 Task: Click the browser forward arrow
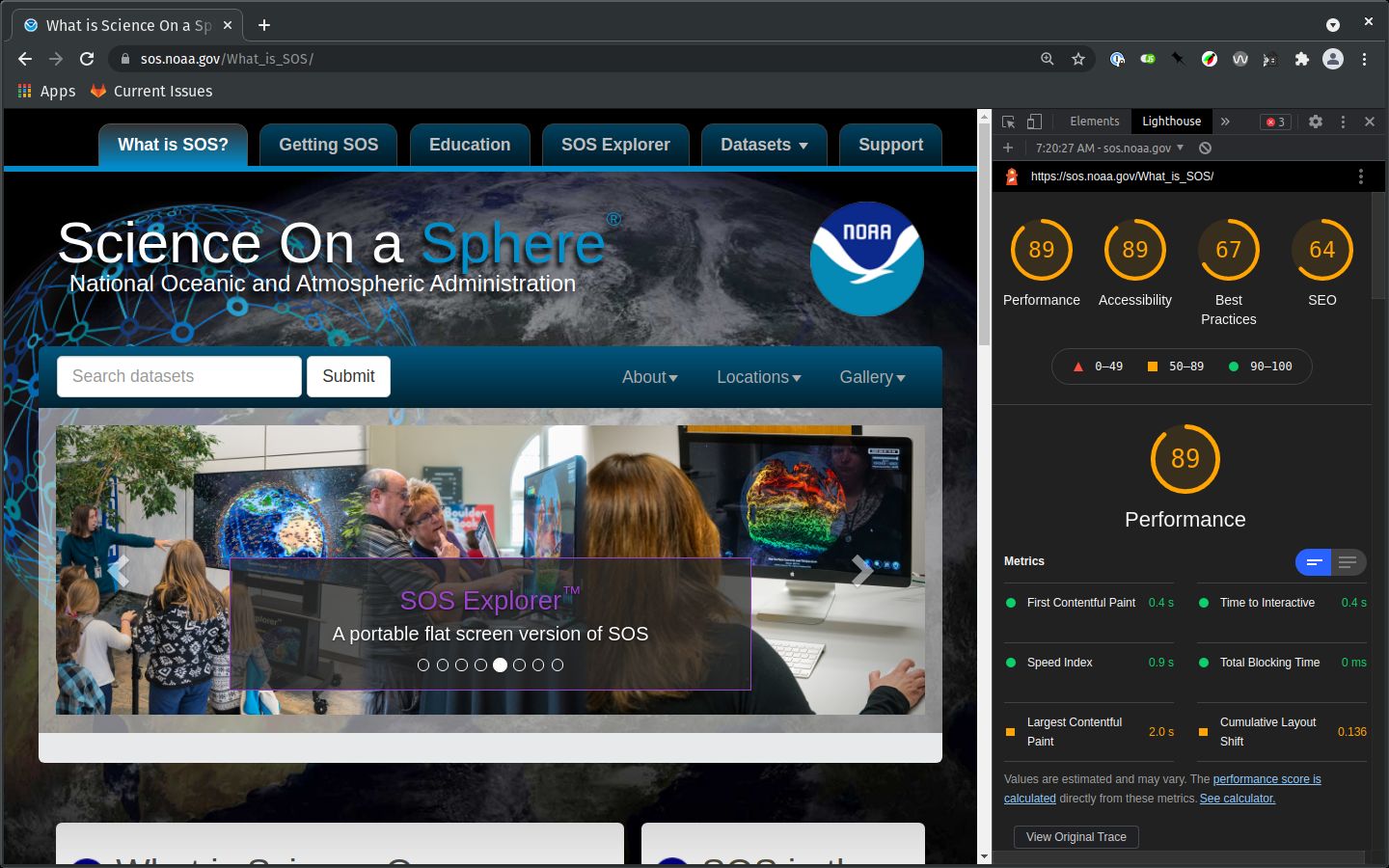(56, 59)
